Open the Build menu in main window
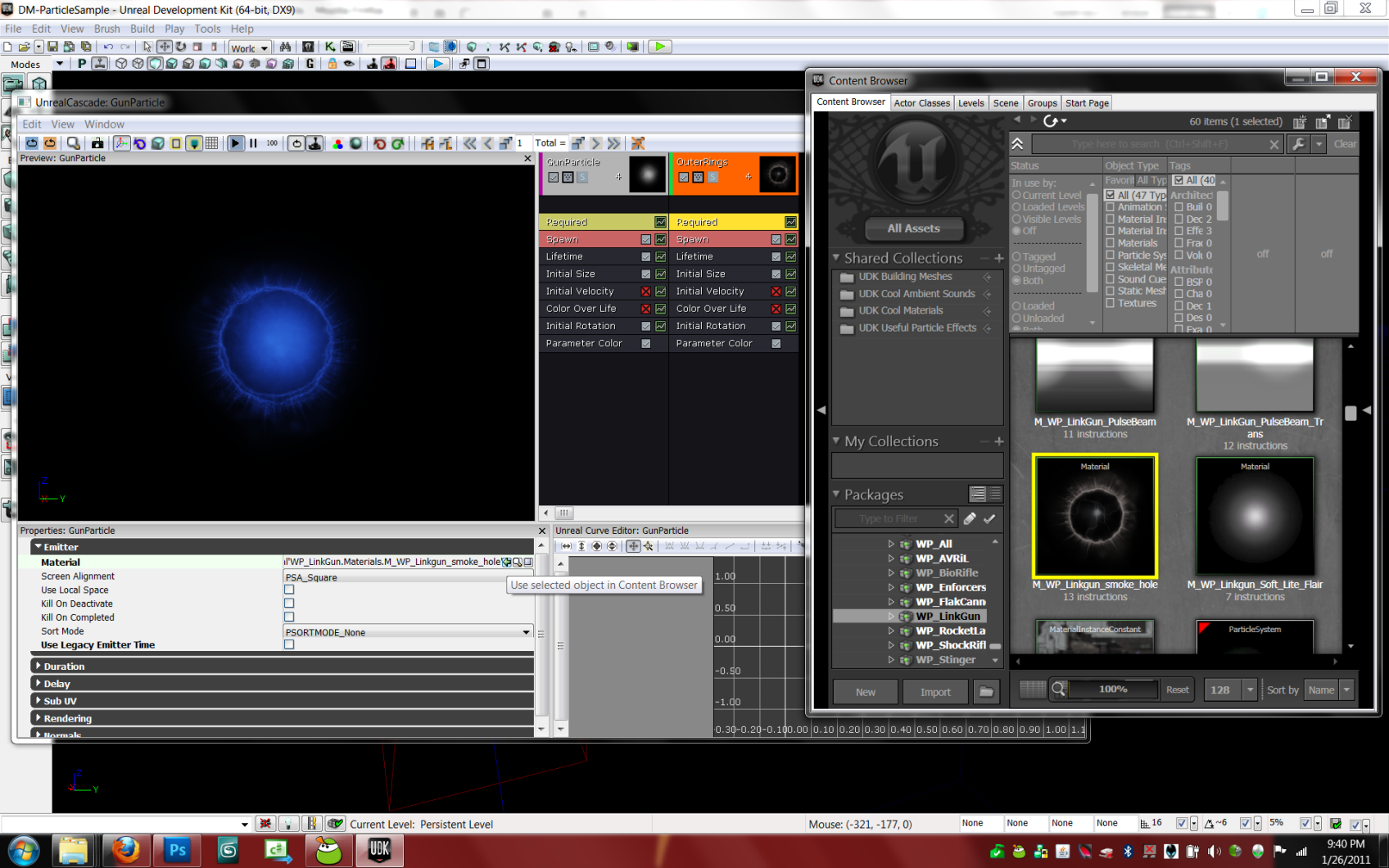The height and width of the screenshot is (868, 1389). [143, 29]
